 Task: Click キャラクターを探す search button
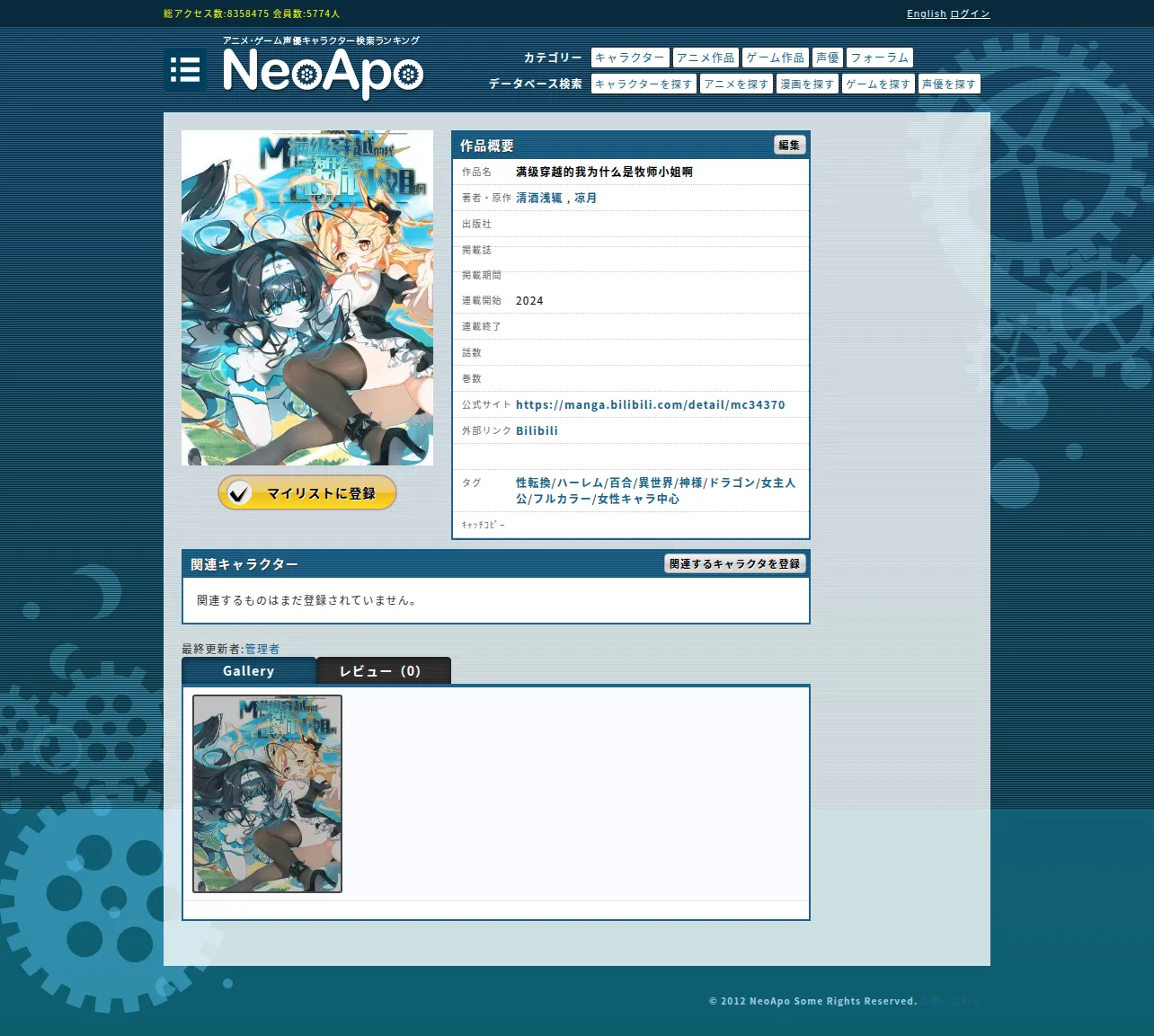coord(644,84)
